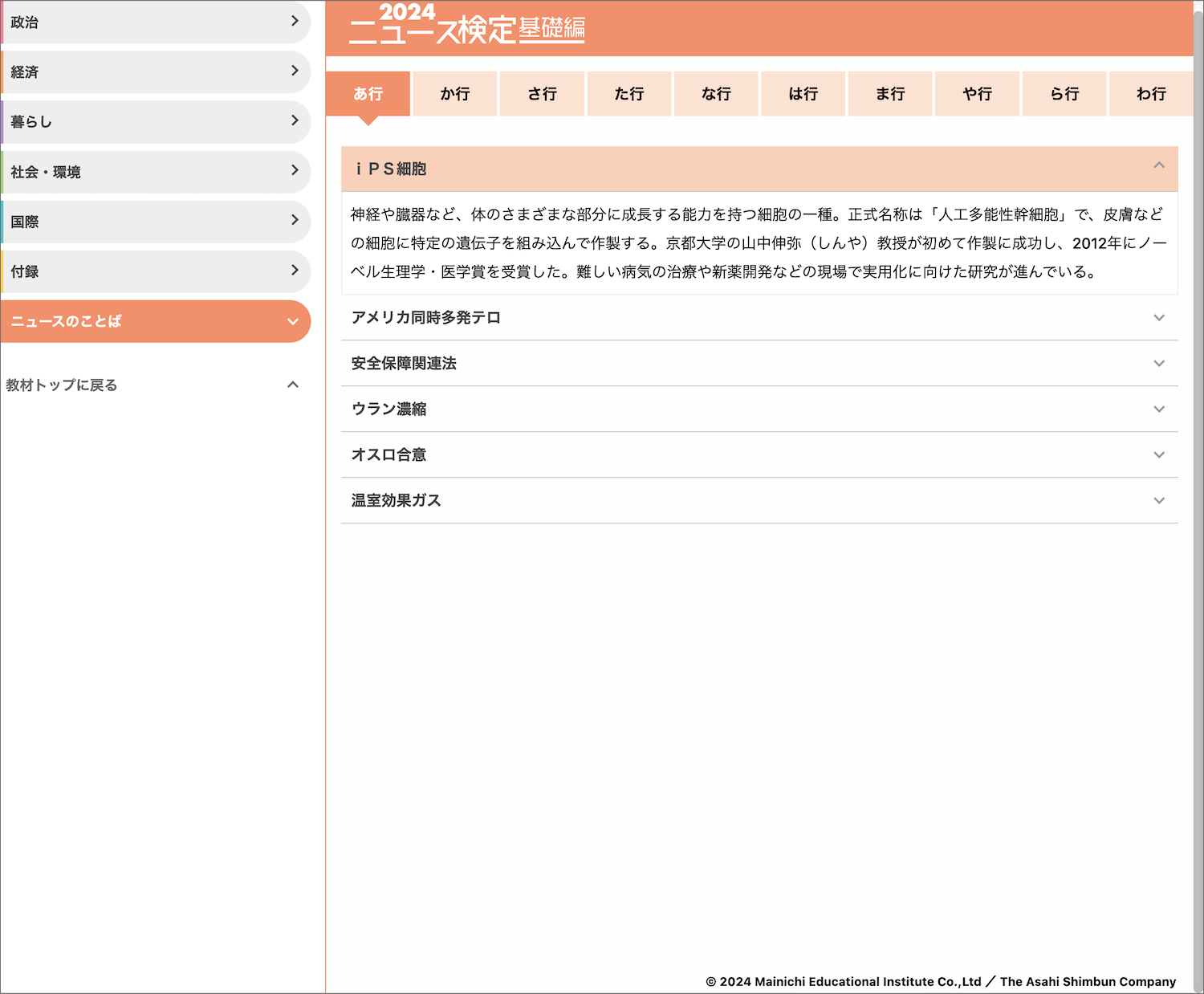Open the 国際 sidebar category
Viewport: 1204px width, 994px height.
click(x=156, y=222)
